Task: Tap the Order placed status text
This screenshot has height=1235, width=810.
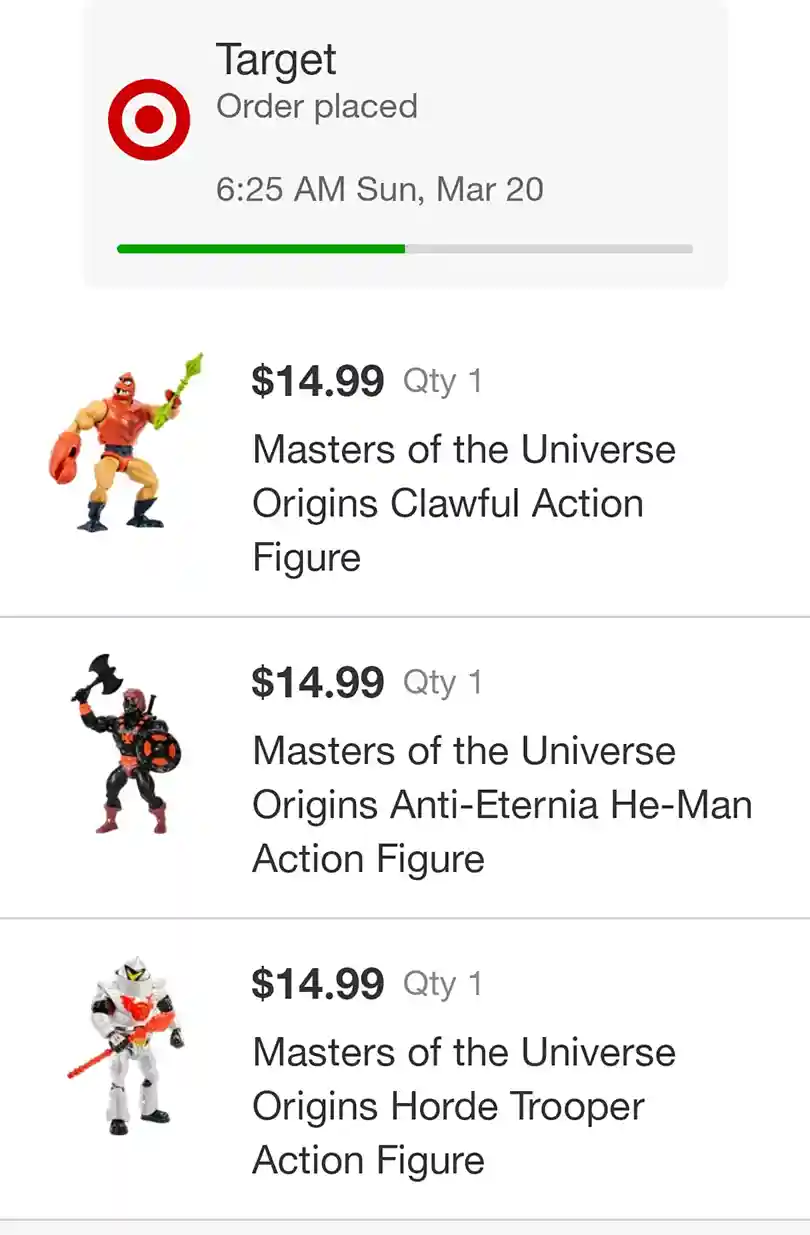Action: pyautogui.click(x=316, y=107)
